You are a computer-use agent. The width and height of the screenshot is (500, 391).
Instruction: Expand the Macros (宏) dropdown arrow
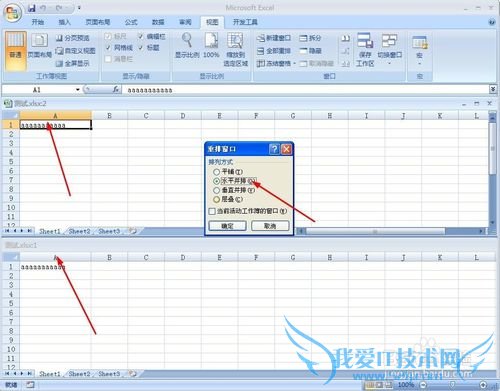point(419,63)
